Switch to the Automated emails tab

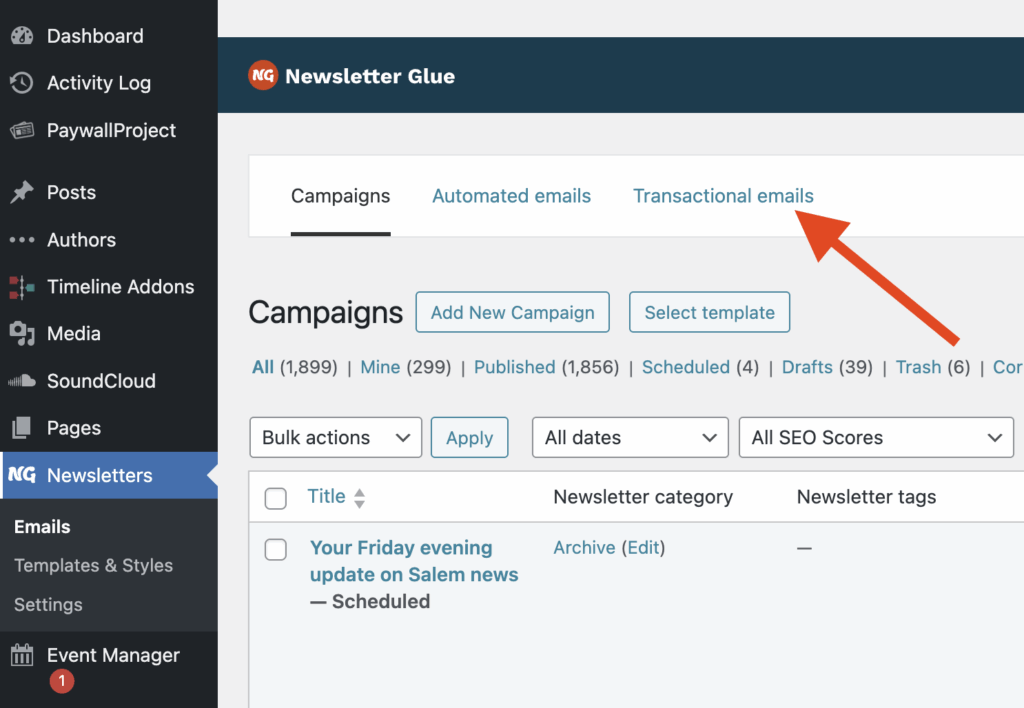tap(511, 196)
